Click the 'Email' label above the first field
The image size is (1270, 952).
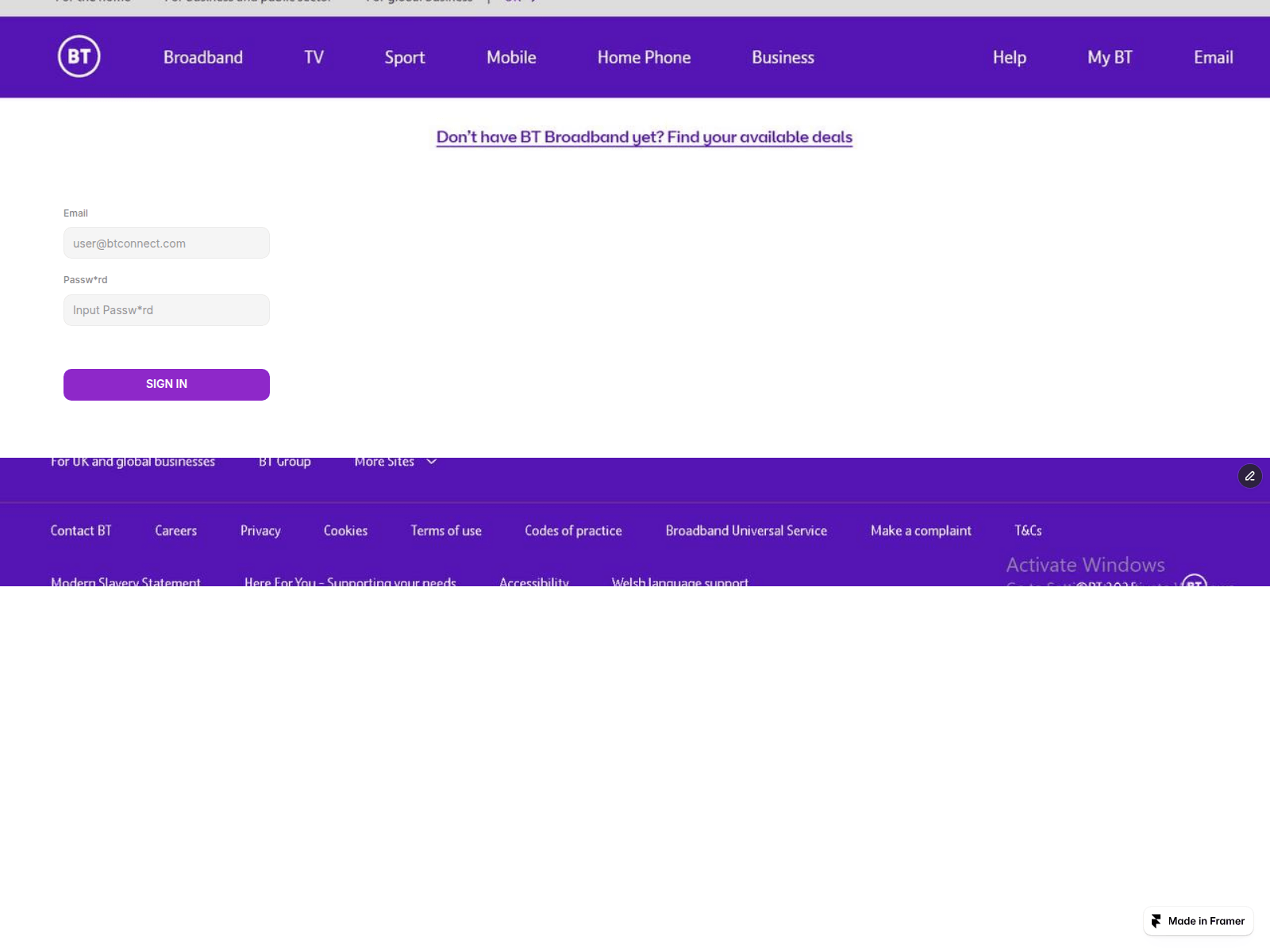75,213
